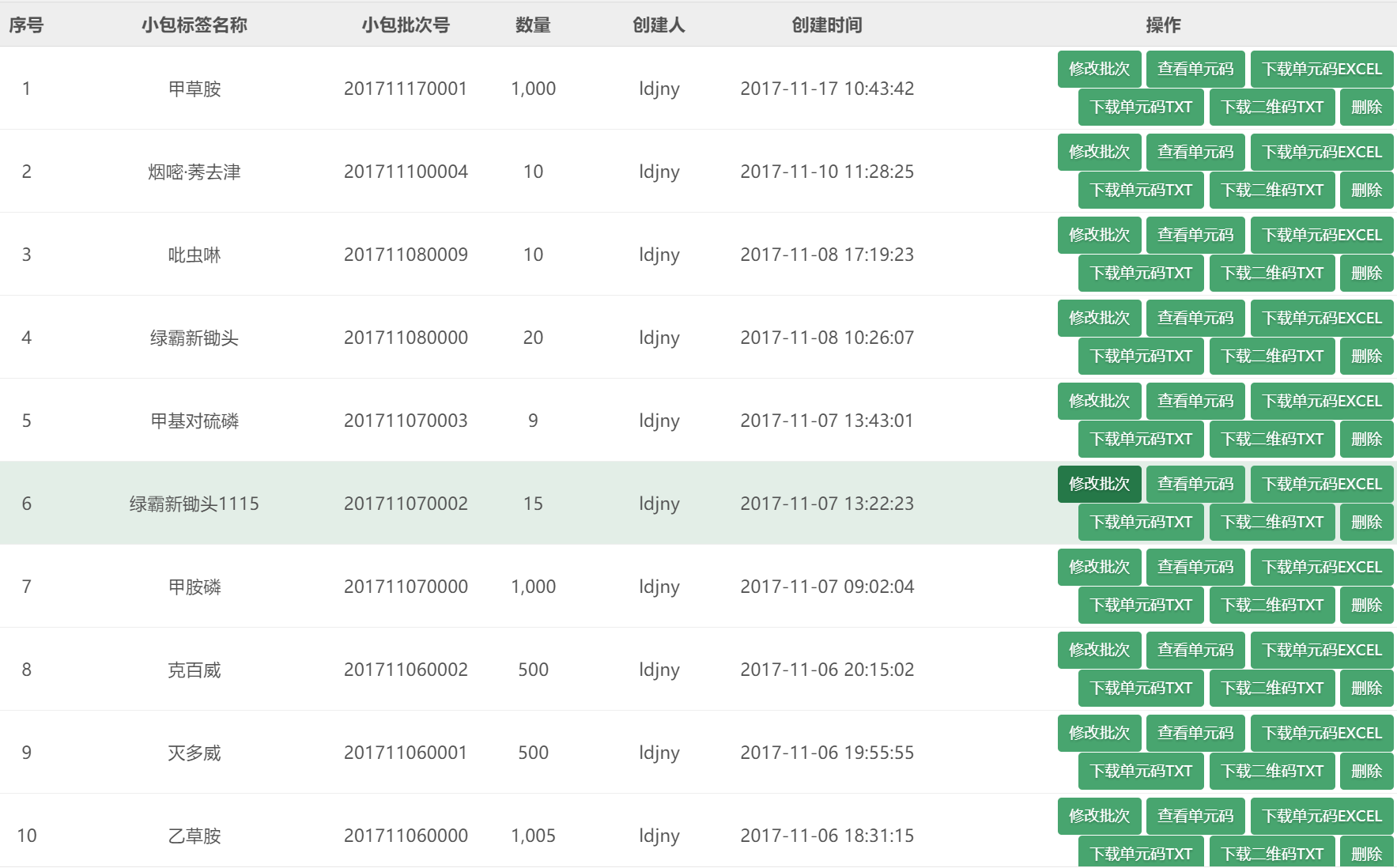Image resolution: width=1397 pixels, height=868 pixels.
Task: Click the 小包标签名称 column header
Action: pyautogui.click(x=194, y=25)
